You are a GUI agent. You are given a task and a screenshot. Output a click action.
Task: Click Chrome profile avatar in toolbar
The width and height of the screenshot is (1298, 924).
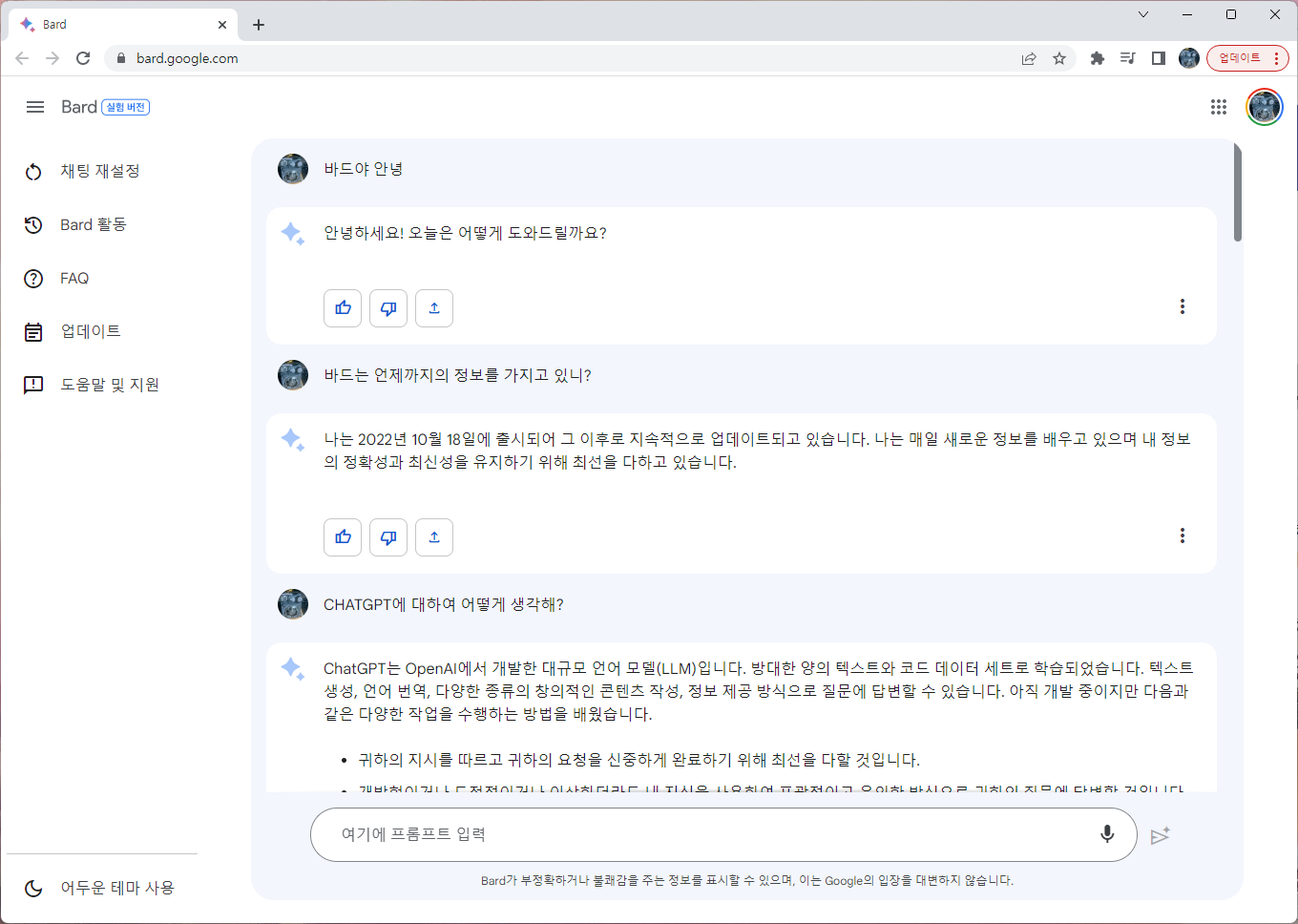pyautogui.click(x=1189, y=58)
